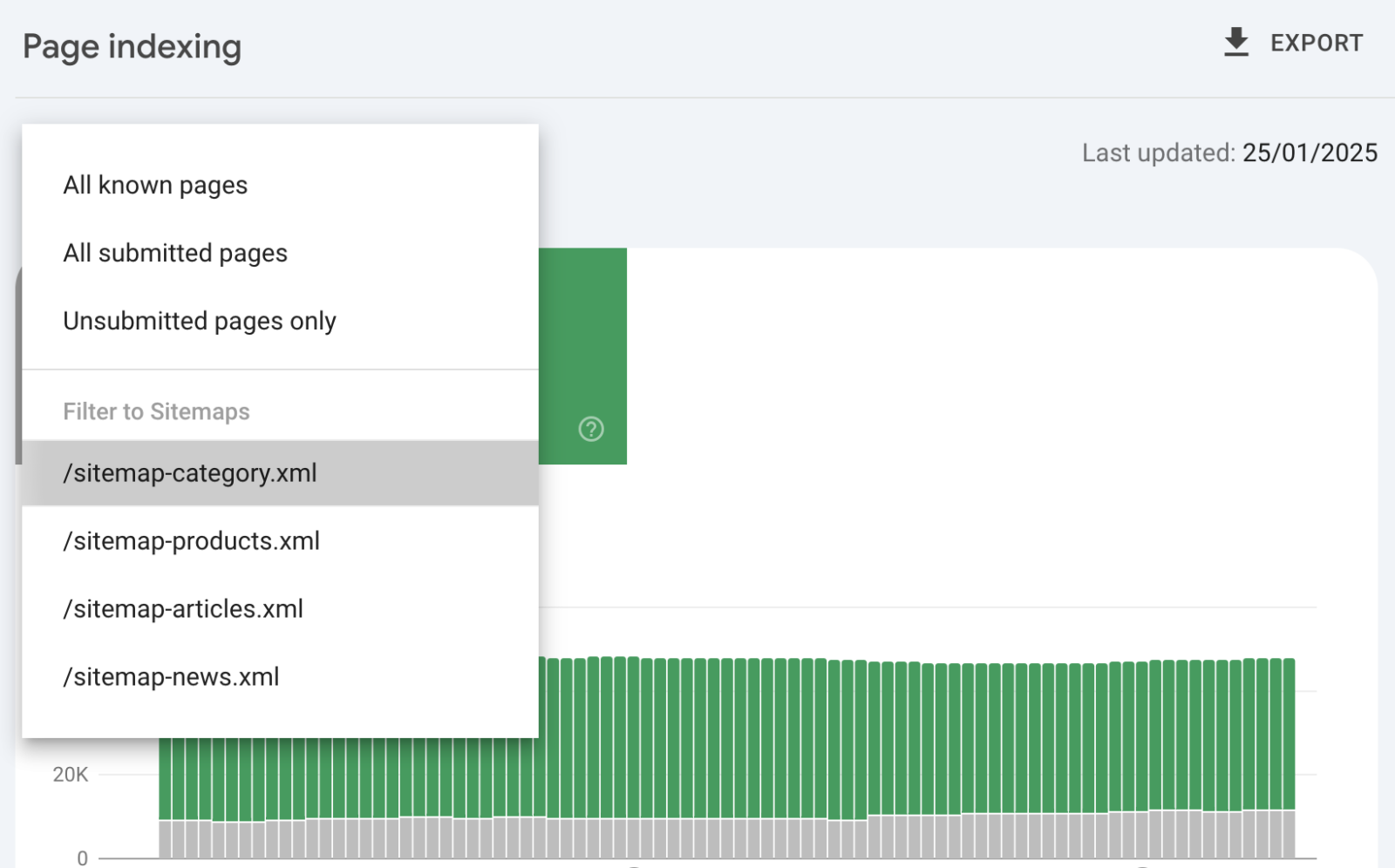The width and height of the screenshot is (1395, 868).
Task: Select the All submitted pages filter option
Action: tap(174, 253)
